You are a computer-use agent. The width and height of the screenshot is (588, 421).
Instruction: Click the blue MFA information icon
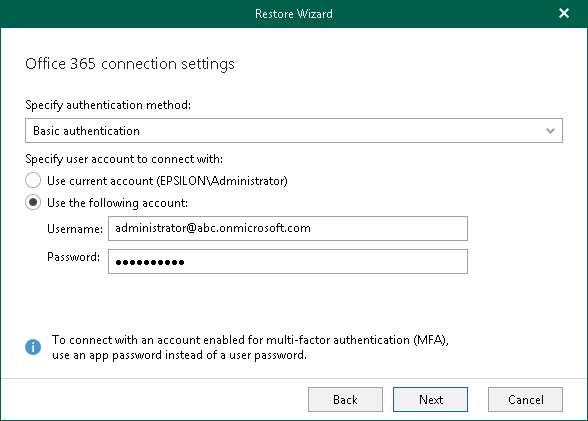click(x=33, y=347)
